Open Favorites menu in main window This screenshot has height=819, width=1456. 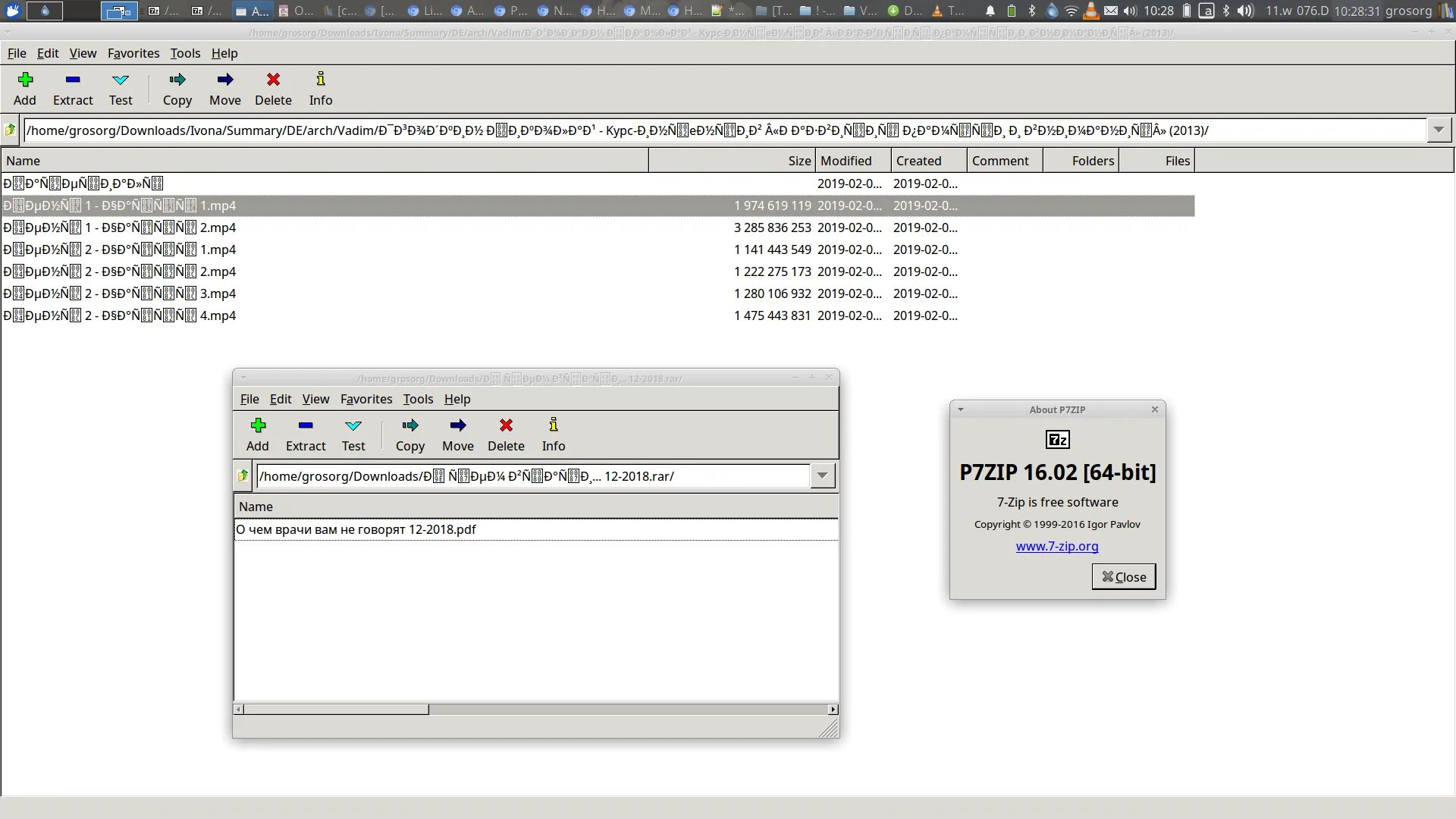pyautogui.click(x=133, y=53)
